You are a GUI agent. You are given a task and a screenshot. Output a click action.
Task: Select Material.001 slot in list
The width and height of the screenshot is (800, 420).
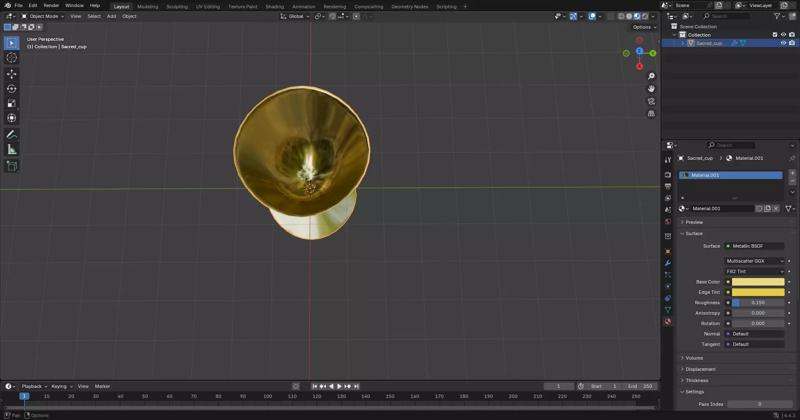coord(731,176)
